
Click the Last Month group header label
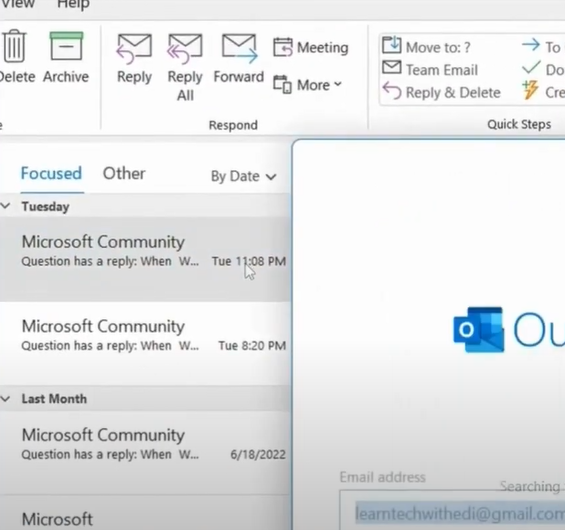[54, 399]
